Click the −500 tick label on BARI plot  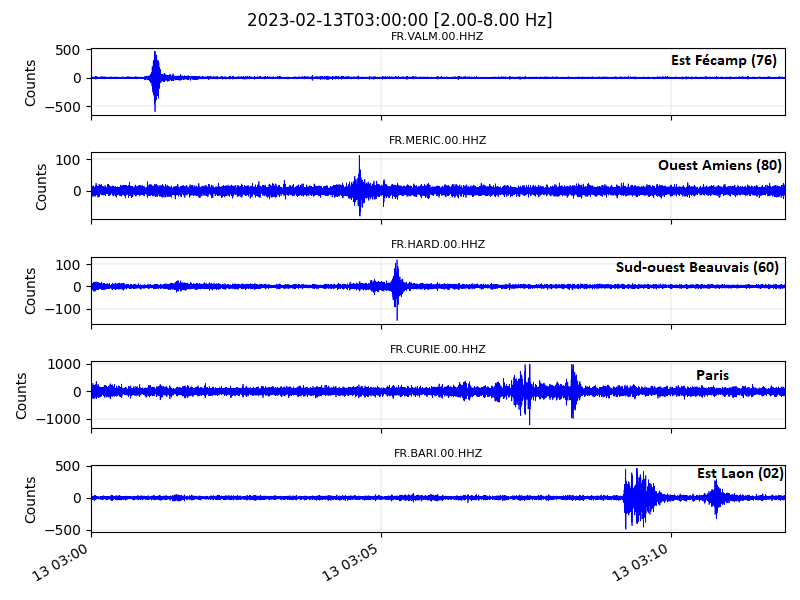pyautogui.click(x=62, y=530)
